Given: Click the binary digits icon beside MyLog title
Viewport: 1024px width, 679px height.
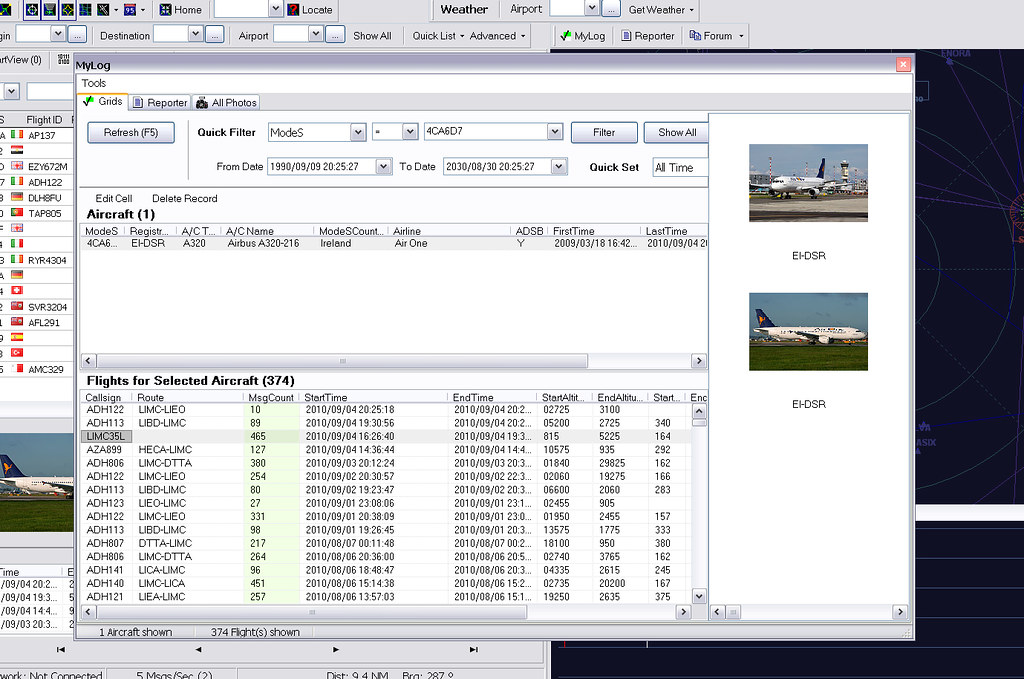Looking at the screenshot, I should coord(63,59).
